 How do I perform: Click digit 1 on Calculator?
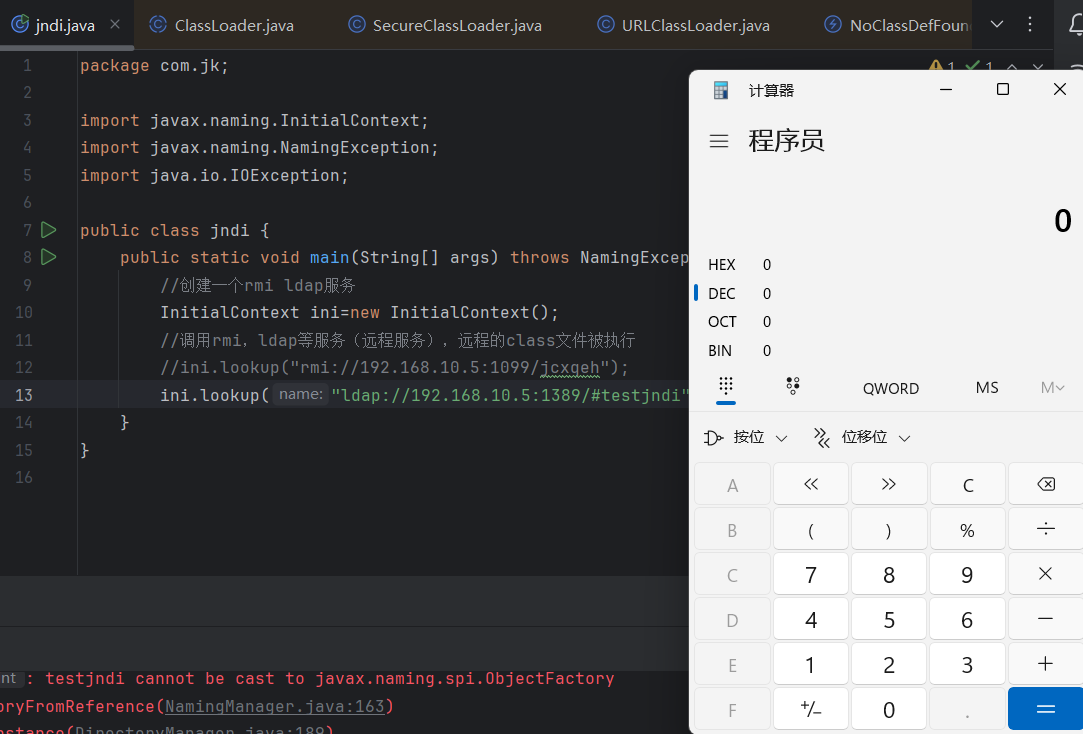(x=811, y=664)
